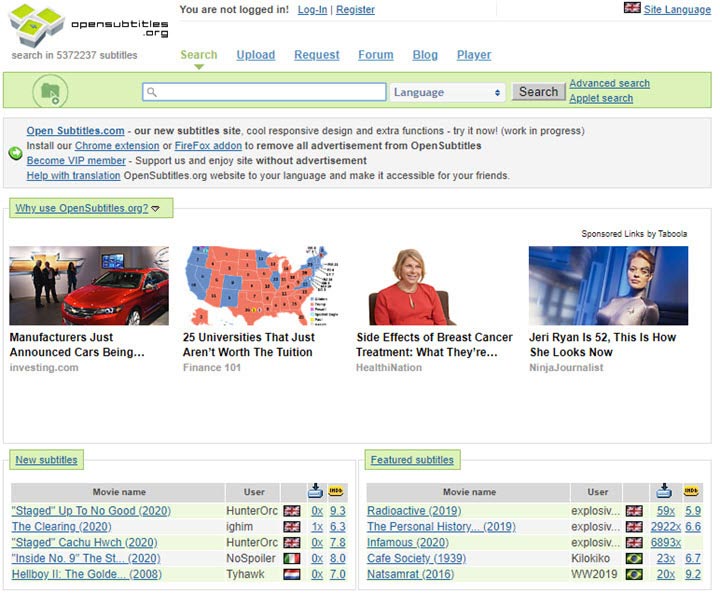Open The Personal History... (2019)
Viewport: 720px width, 593px height.
point(441,527)
